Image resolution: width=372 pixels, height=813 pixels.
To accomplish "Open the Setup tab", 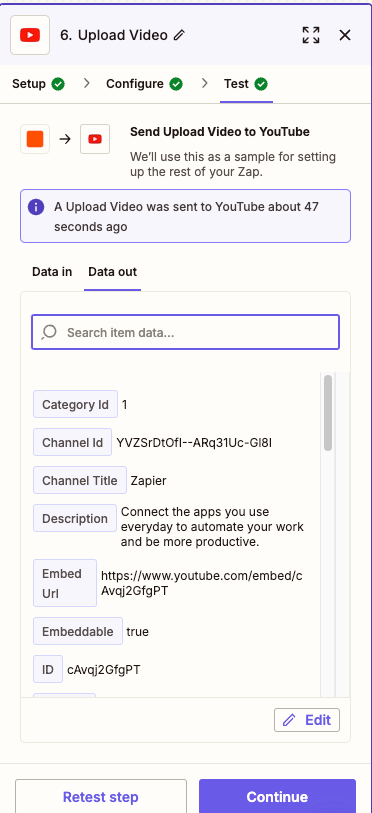I will (38, 84).
